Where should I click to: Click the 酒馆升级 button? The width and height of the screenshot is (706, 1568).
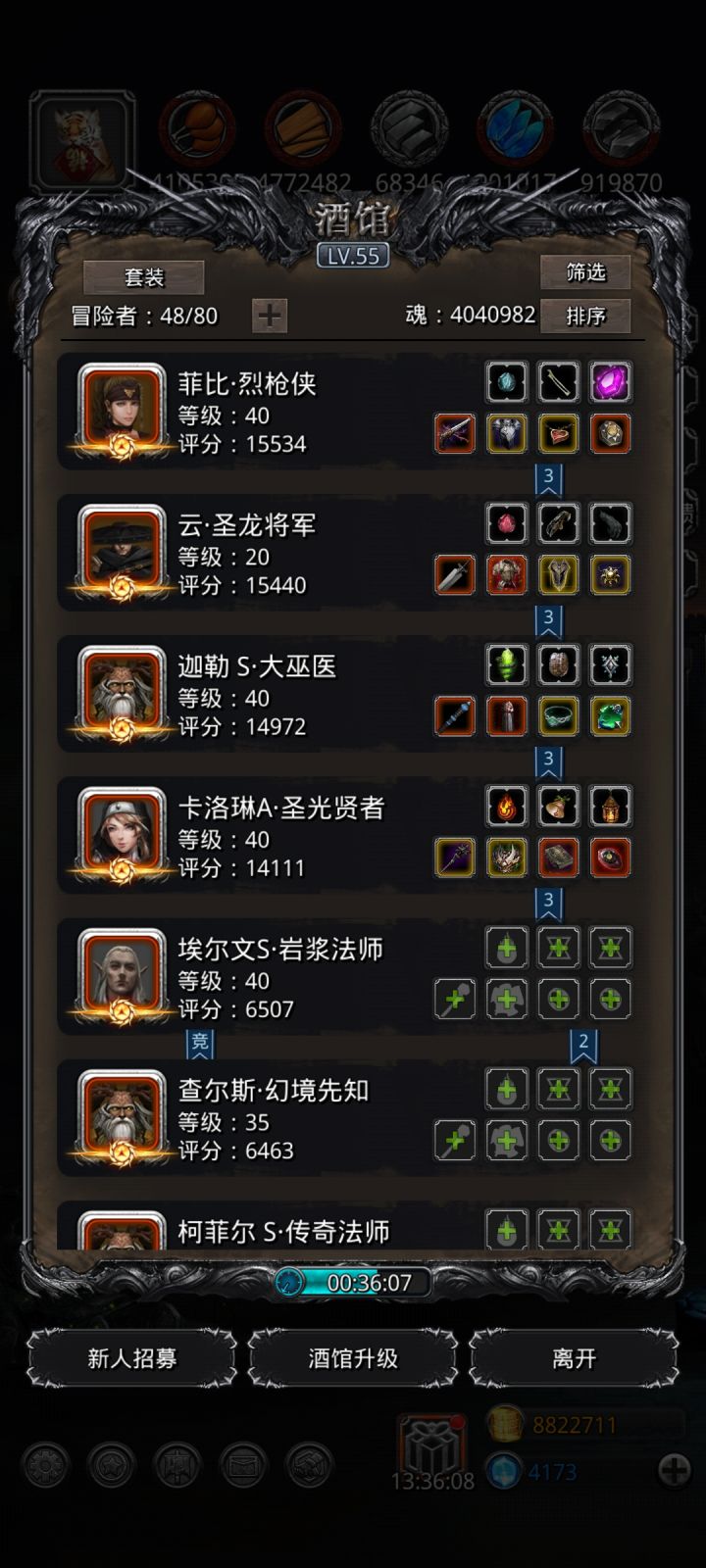pos(353,1358)
